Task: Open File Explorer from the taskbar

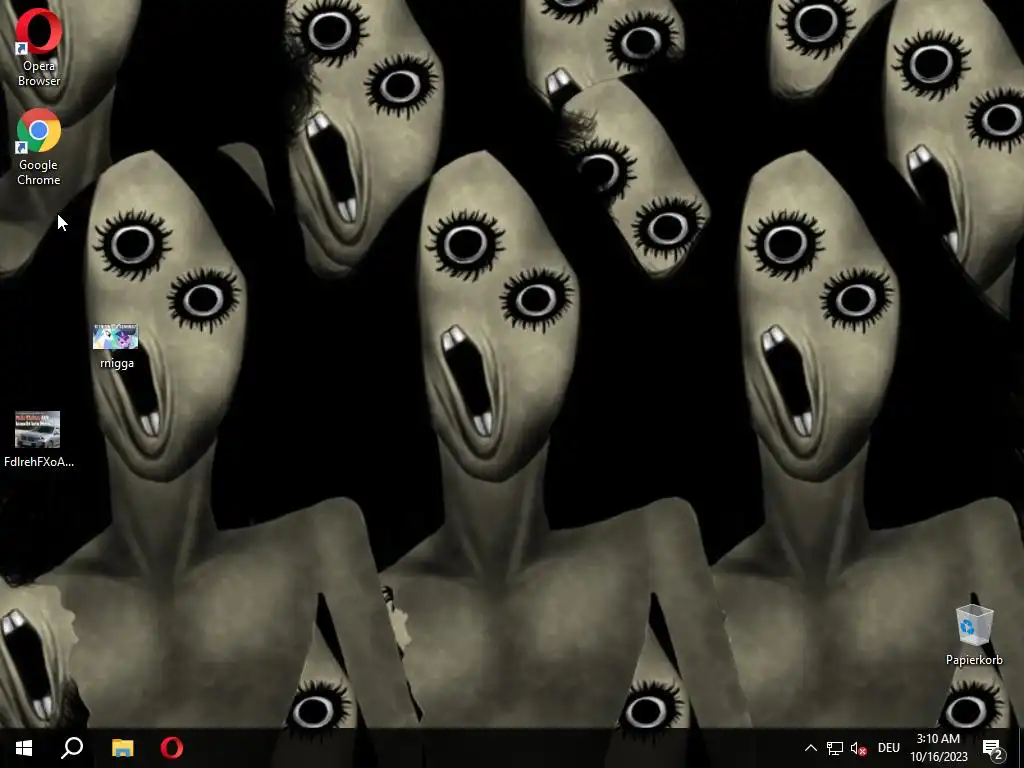Action: click(x=122, y=748)
